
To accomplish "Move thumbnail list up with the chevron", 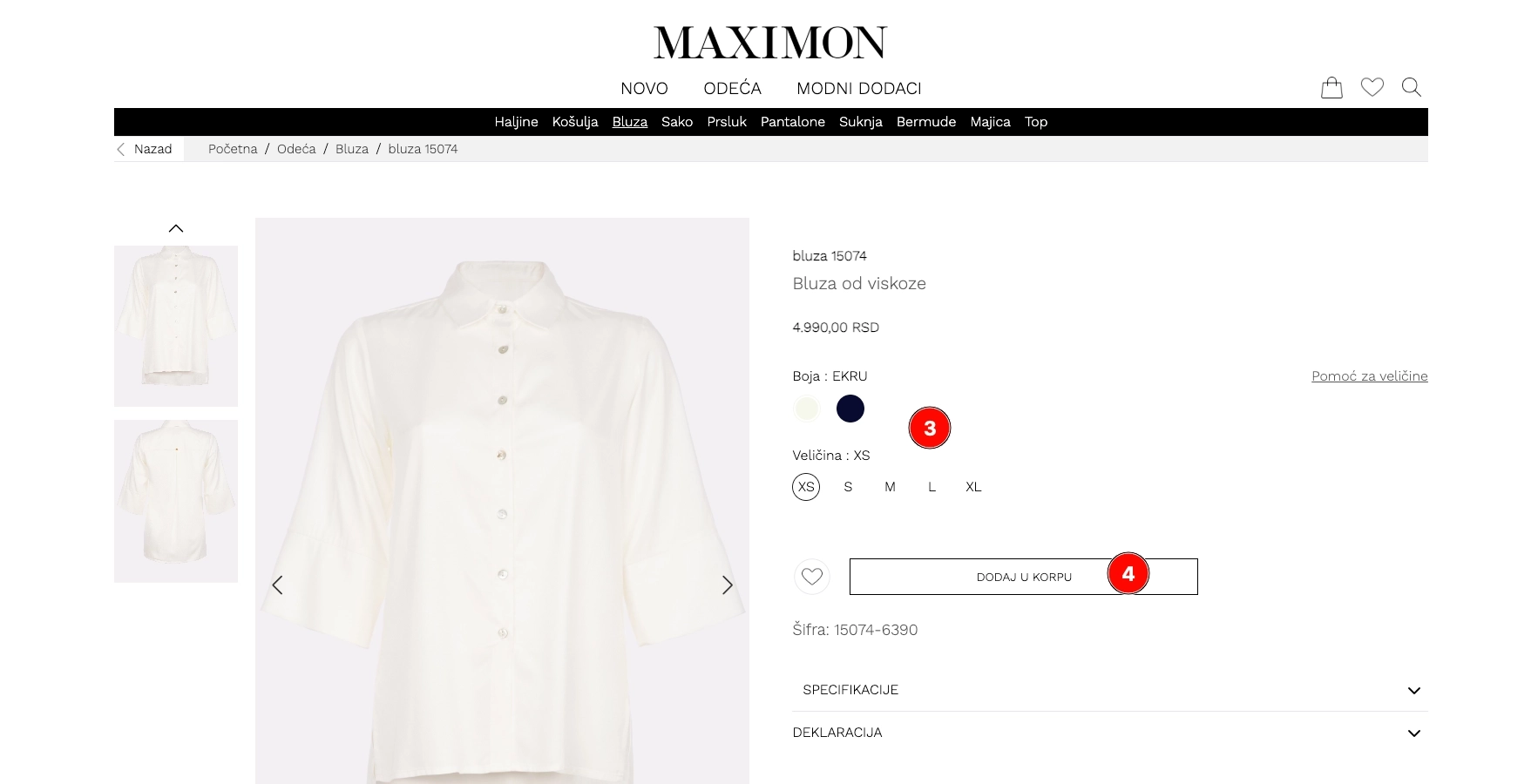I will point(176,228).
